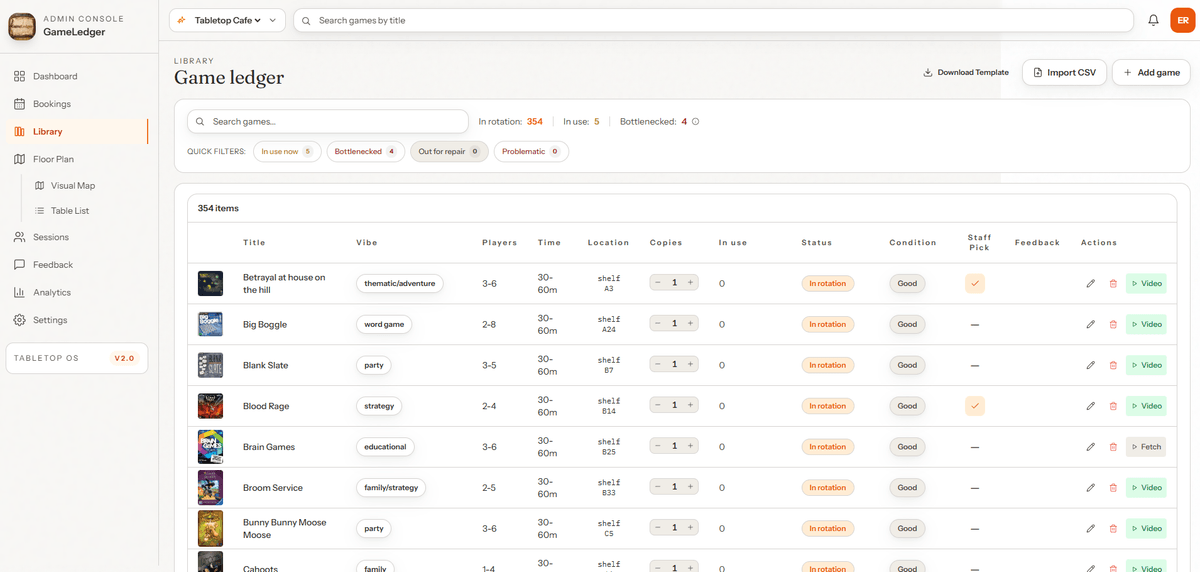Delete the Blood Rage entry
The height and width of the screenshot is (572, 1200).
(1113, 406)
